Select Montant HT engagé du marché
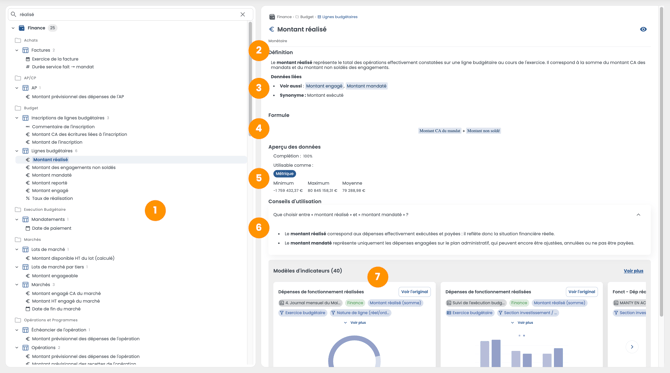The height and width of the screenshot is (373, 670). click(x=66, y=301)
